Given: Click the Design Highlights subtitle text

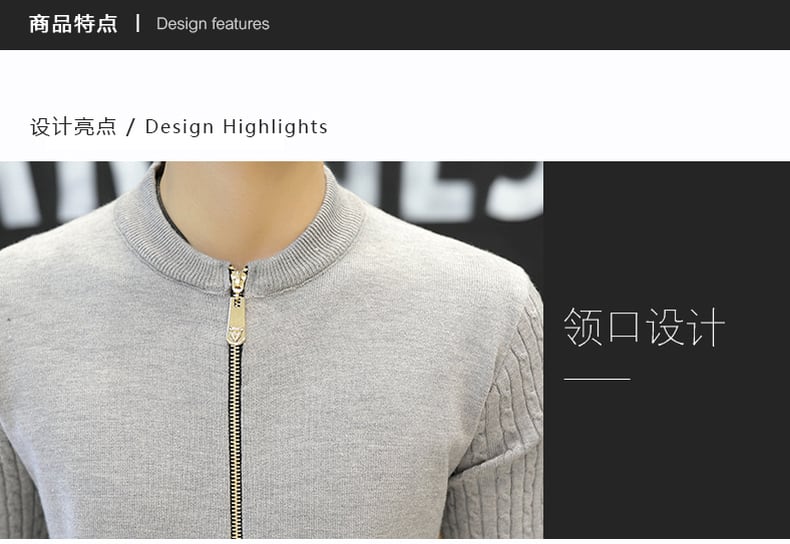Looking at the screenshot, I should coord(236,126).
